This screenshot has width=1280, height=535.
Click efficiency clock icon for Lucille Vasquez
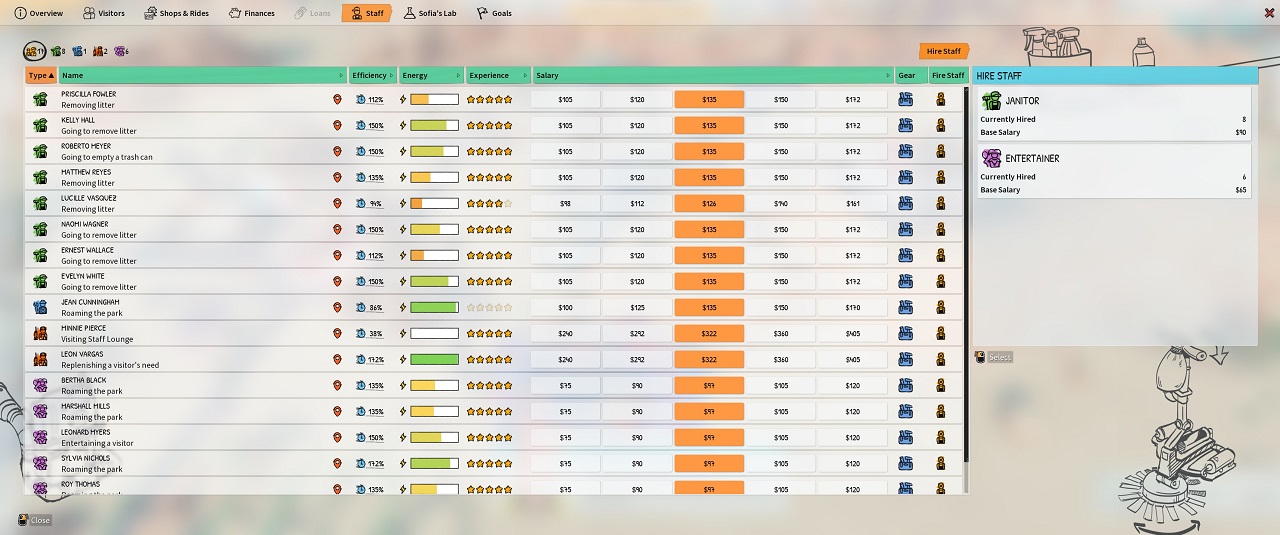pyautogui.click(x=361, y=203)
